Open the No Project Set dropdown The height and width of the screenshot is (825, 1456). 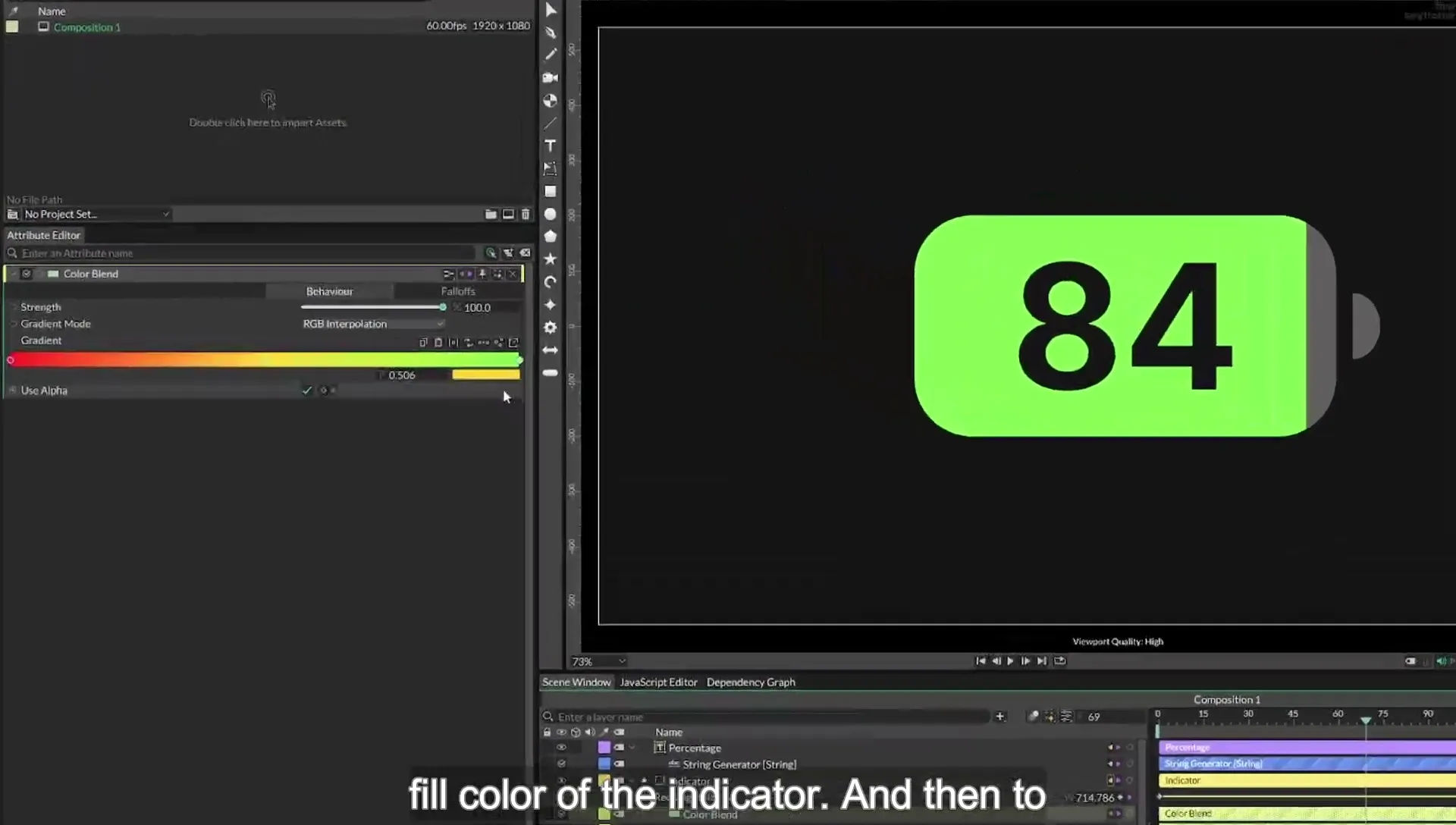97,215
